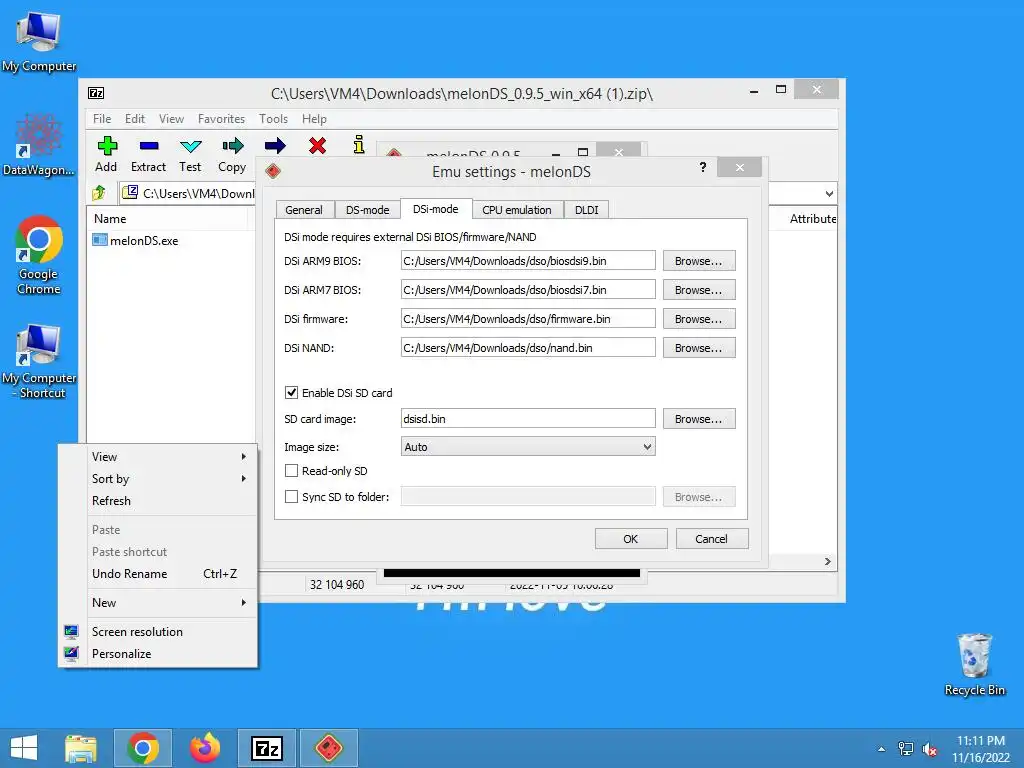This screenshot has height=768, width=1024.
Task: Click the Extract icon in 7-Zip toolbar
Action: click(x=148, y=146)
